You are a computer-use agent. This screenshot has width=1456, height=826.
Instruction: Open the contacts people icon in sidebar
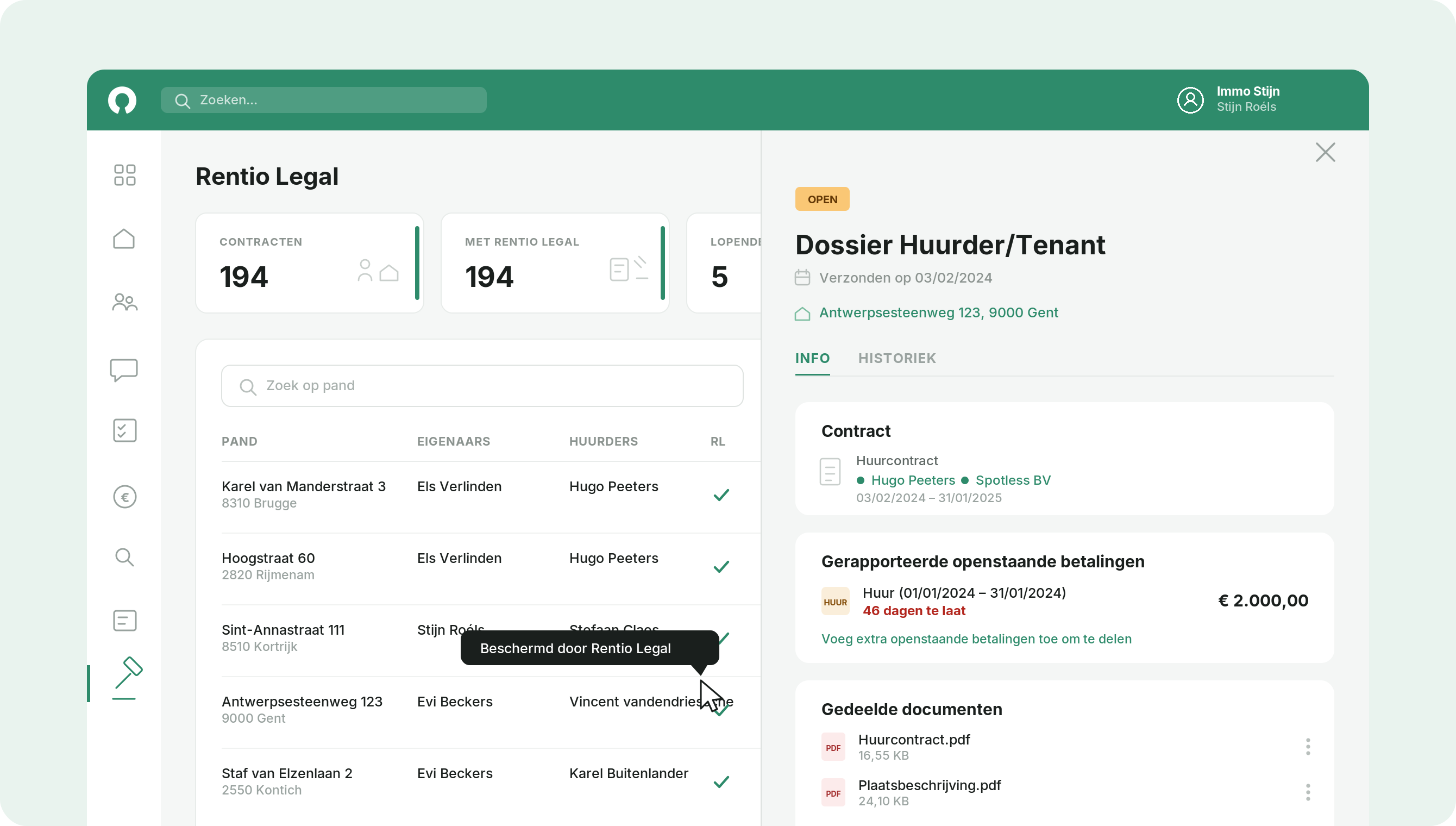coord(124,302)
